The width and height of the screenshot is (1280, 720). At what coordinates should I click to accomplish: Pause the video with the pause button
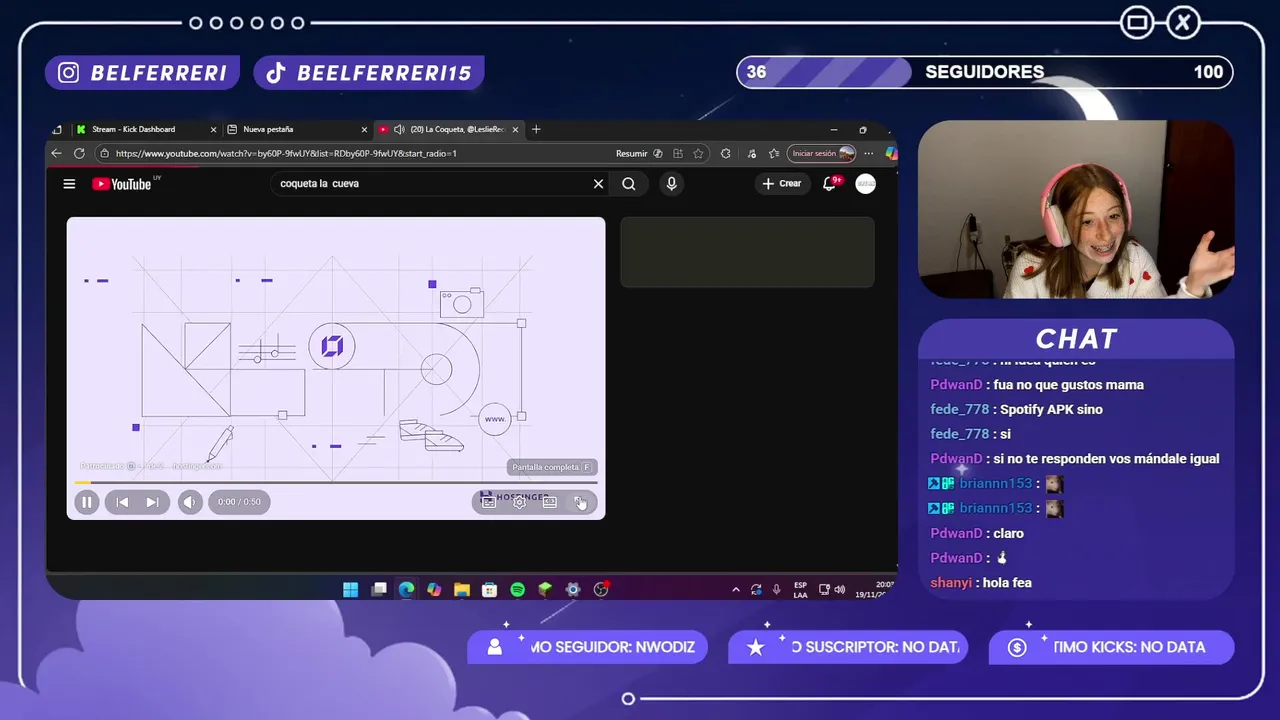(86, 502)
